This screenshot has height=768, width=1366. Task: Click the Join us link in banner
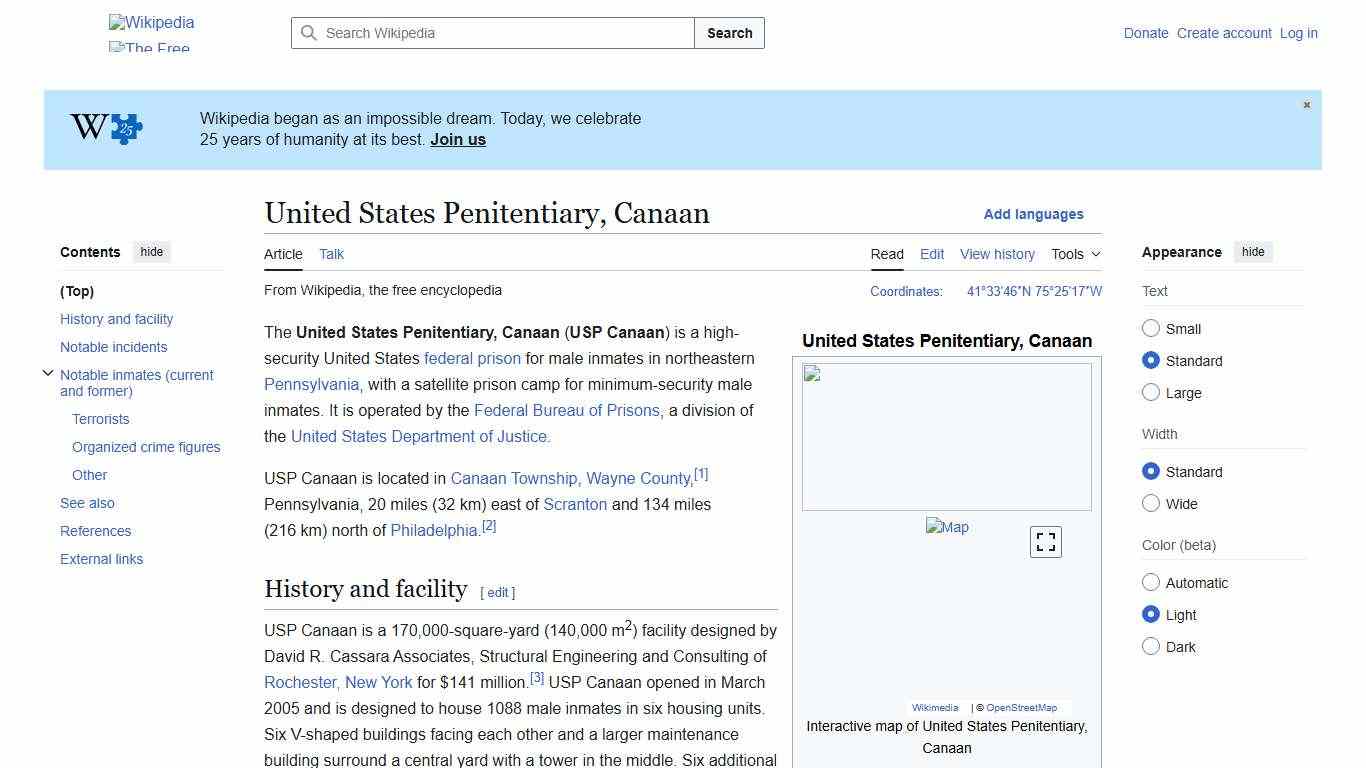457,139
